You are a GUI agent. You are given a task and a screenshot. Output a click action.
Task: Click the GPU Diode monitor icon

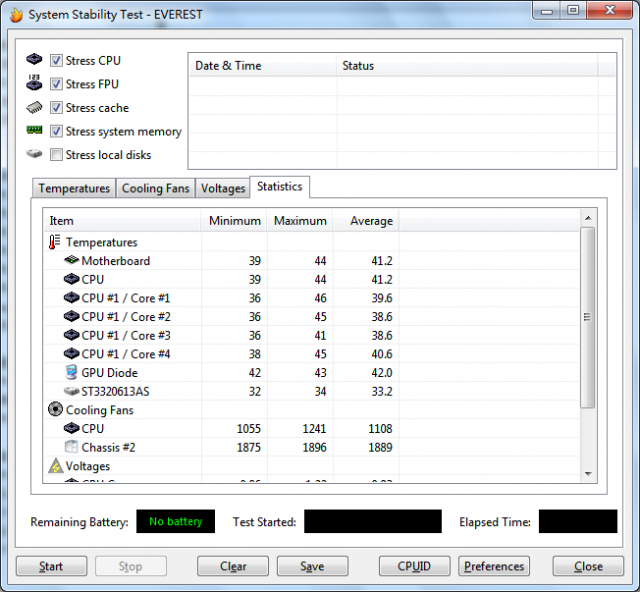click(x=71, y=372)
